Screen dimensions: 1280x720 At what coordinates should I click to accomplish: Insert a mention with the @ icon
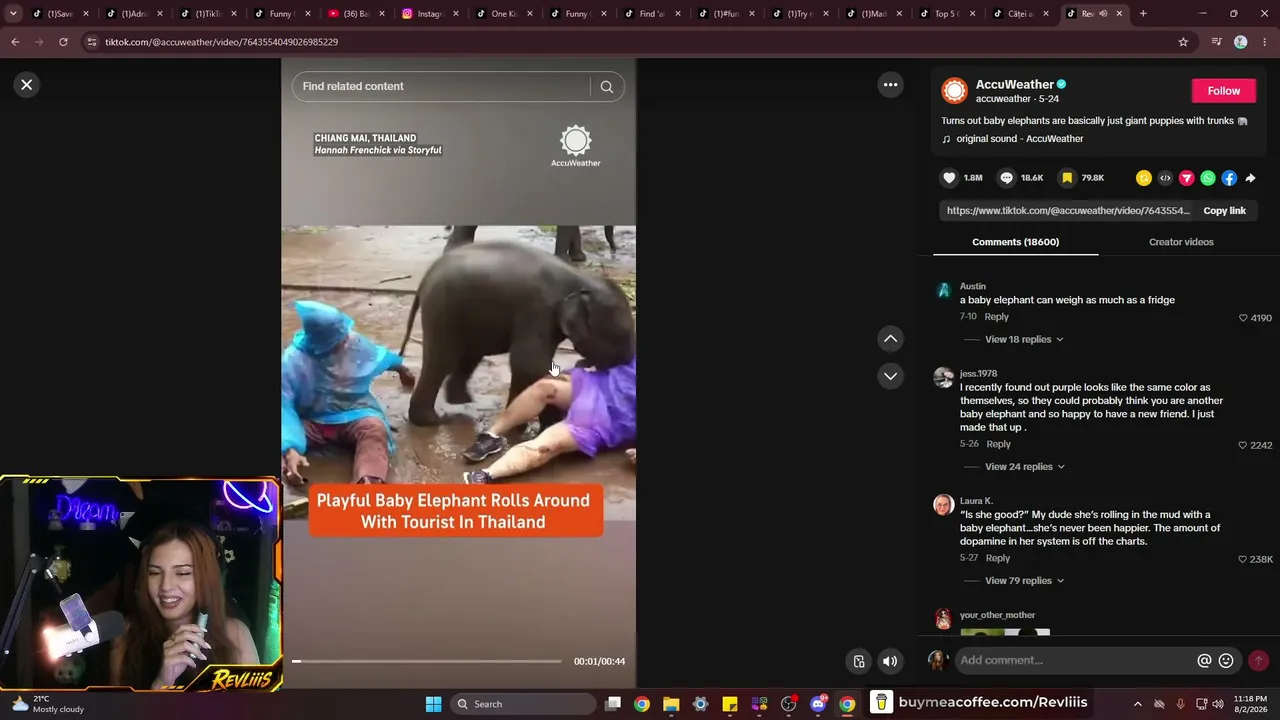(x=1204, y=661)
